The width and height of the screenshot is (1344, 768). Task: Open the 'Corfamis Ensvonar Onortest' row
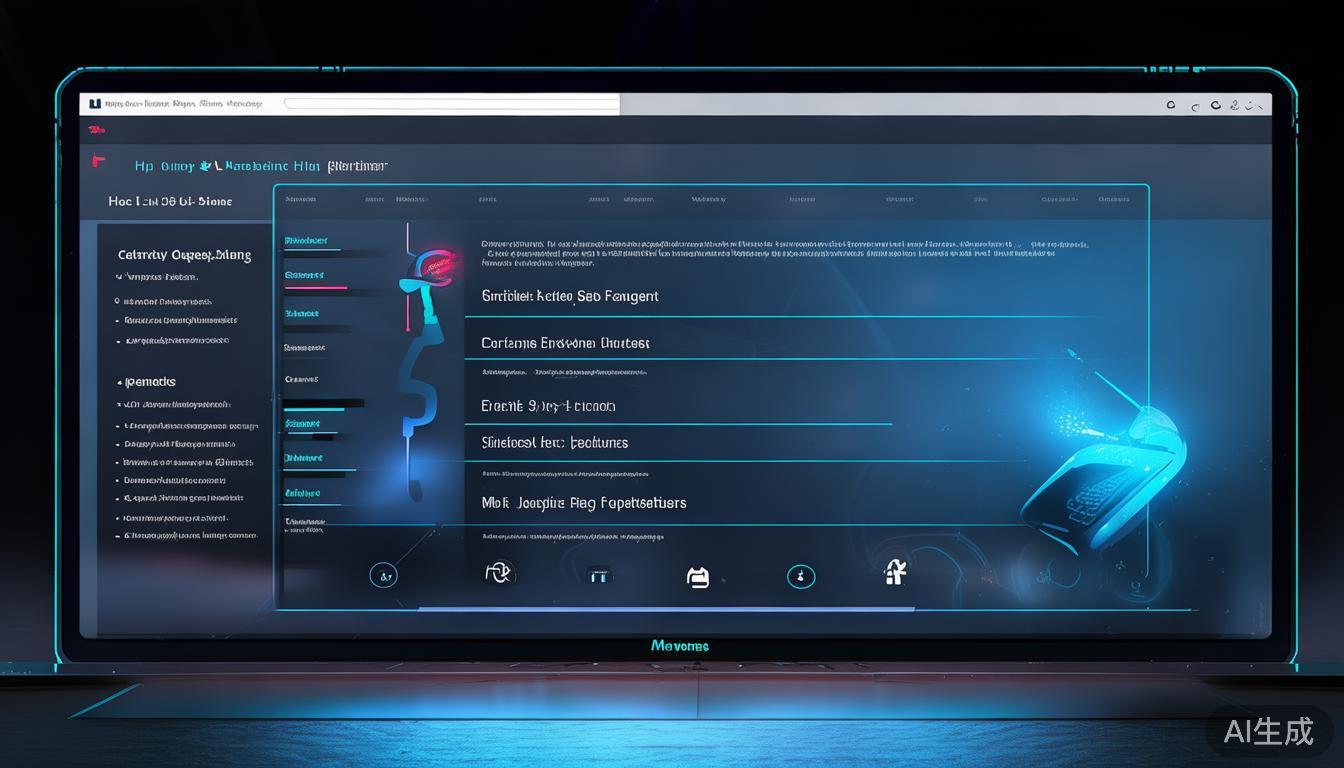pos(565,343)
